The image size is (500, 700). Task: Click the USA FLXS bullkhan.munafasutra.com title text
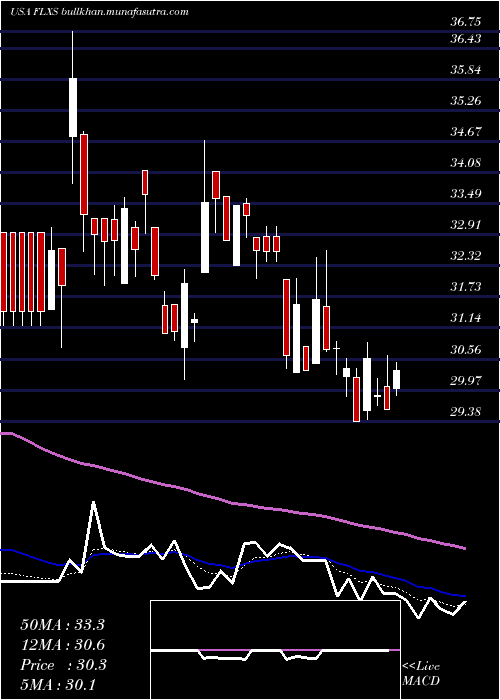tap(99, 12)
